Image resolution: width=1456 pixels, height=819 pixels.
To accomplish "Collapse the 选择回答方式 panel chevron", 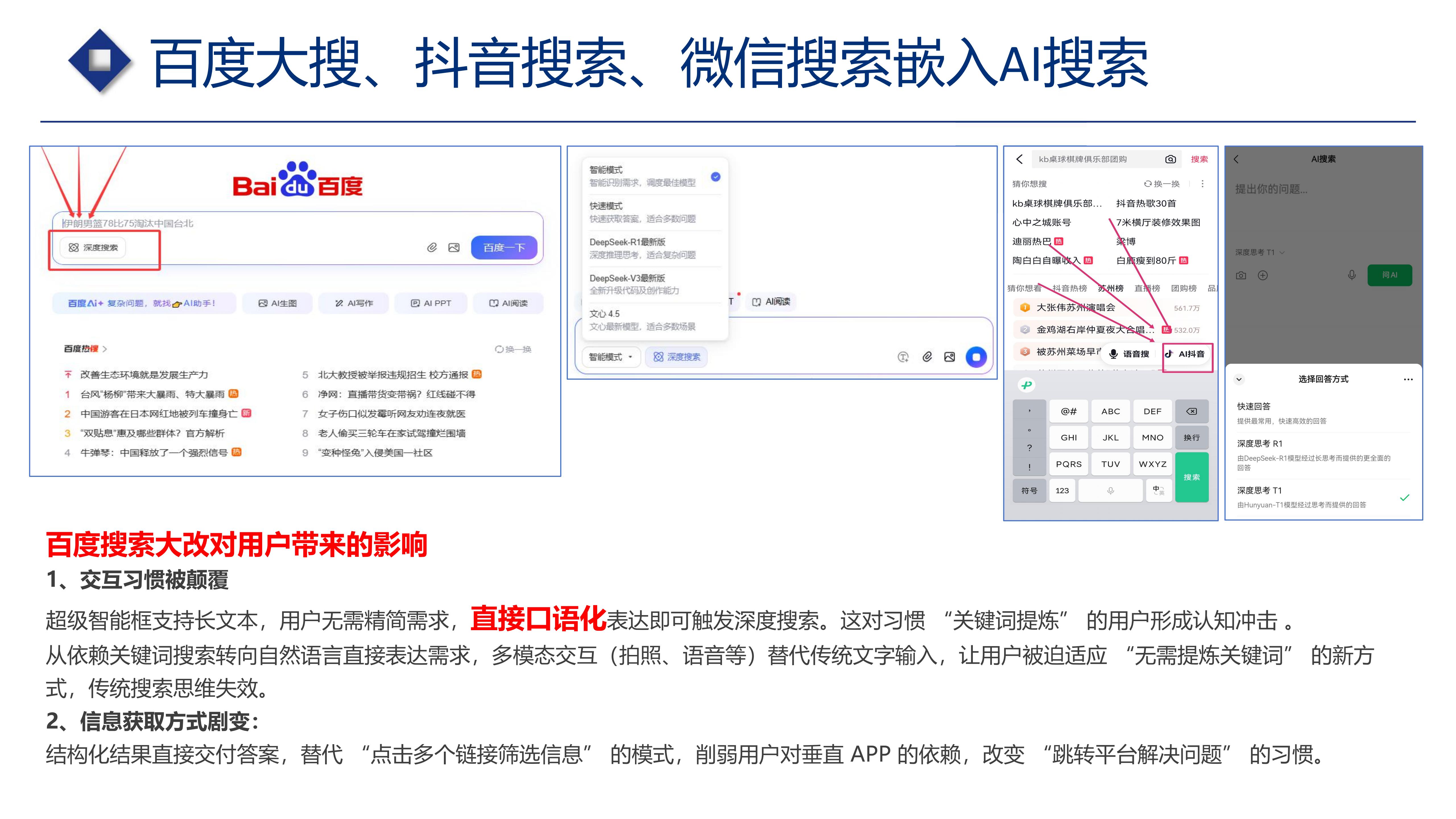I will (x=1239, y=379).
